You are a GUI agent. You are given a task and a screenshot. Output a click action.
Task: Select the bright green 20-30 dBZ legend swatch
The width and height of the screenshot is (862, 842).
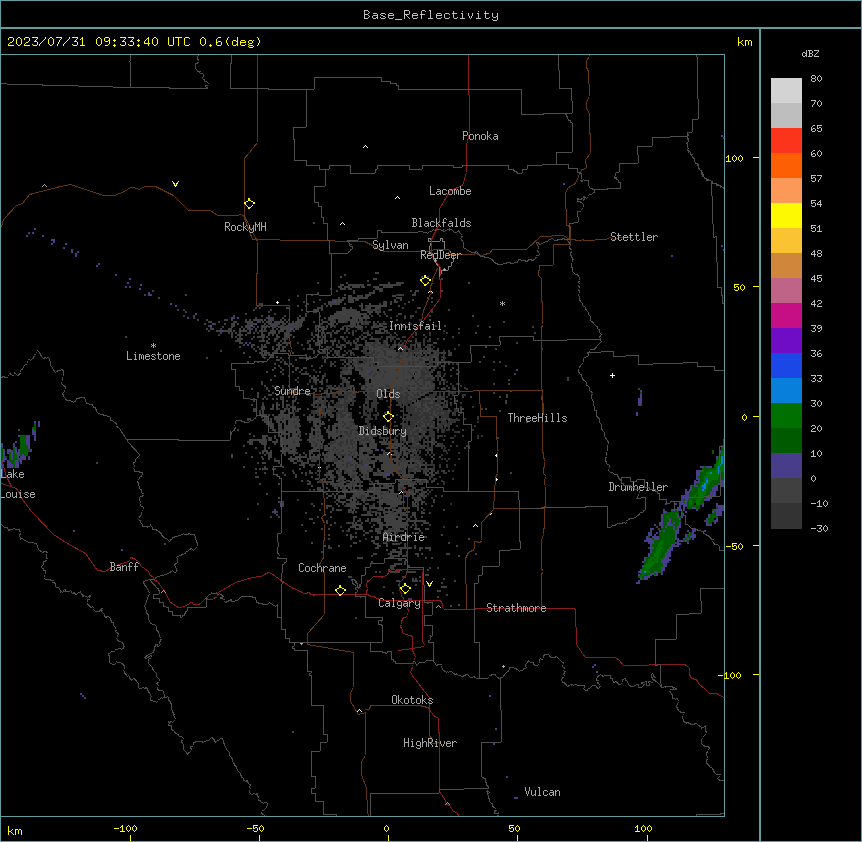pos(786,416)
